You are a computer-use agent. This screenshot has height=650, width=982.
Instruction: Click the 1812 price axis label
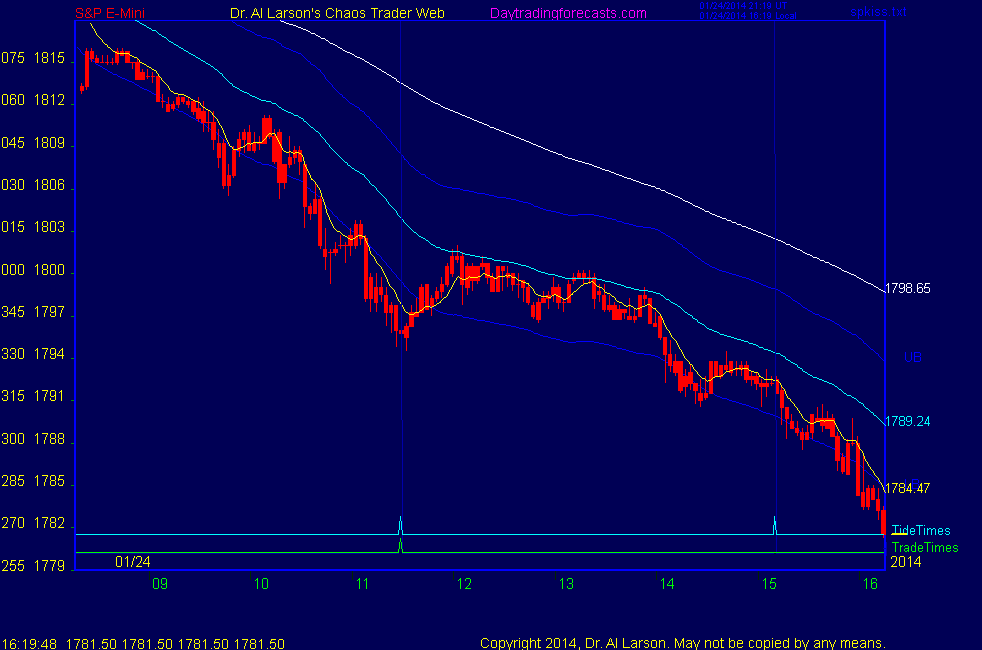point(49,100)
